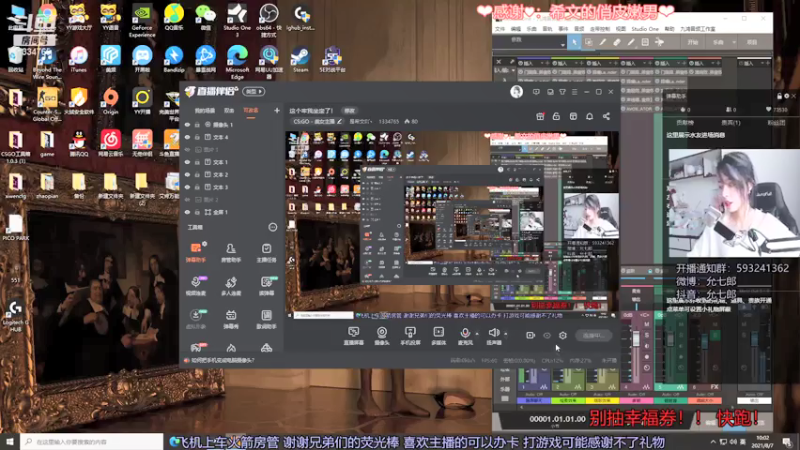Viewport: 800px width, 450px height.
Task: Add a 摄像头 camera source
Action: [x=382, y=336]
